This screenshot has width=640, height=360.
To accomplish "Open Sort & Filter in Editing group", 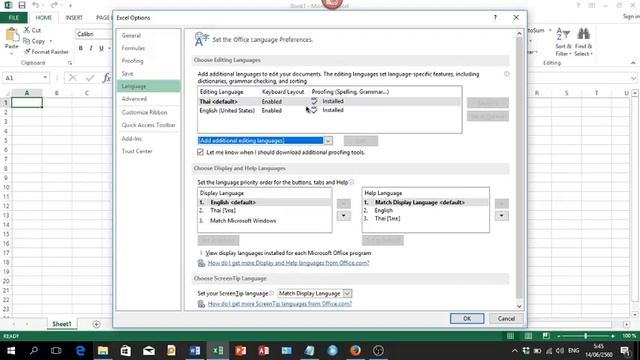I will tap(563, 42).
